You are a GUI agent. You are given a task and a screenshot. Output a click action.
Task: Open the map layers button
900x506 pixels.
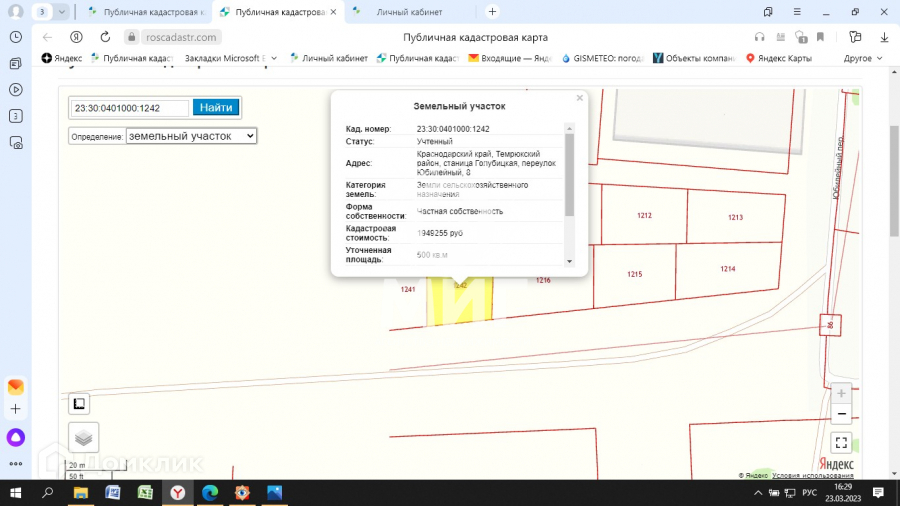pyautogui.click(x=84, y=438)
